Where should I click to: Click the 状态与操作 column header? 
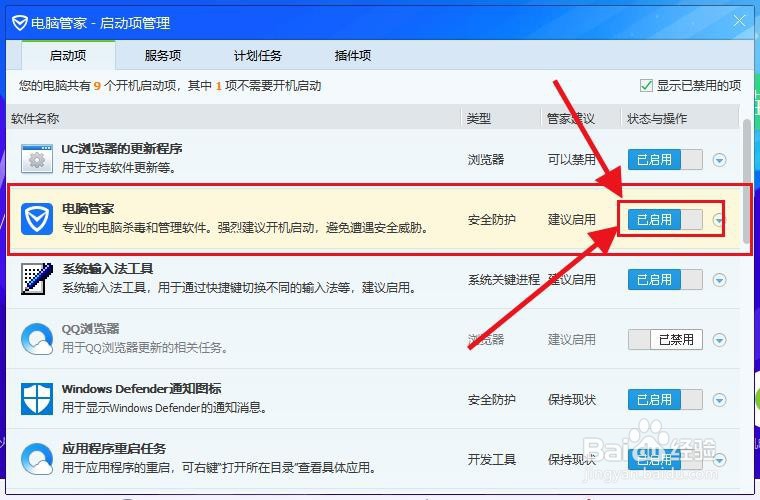coord(657,119)
